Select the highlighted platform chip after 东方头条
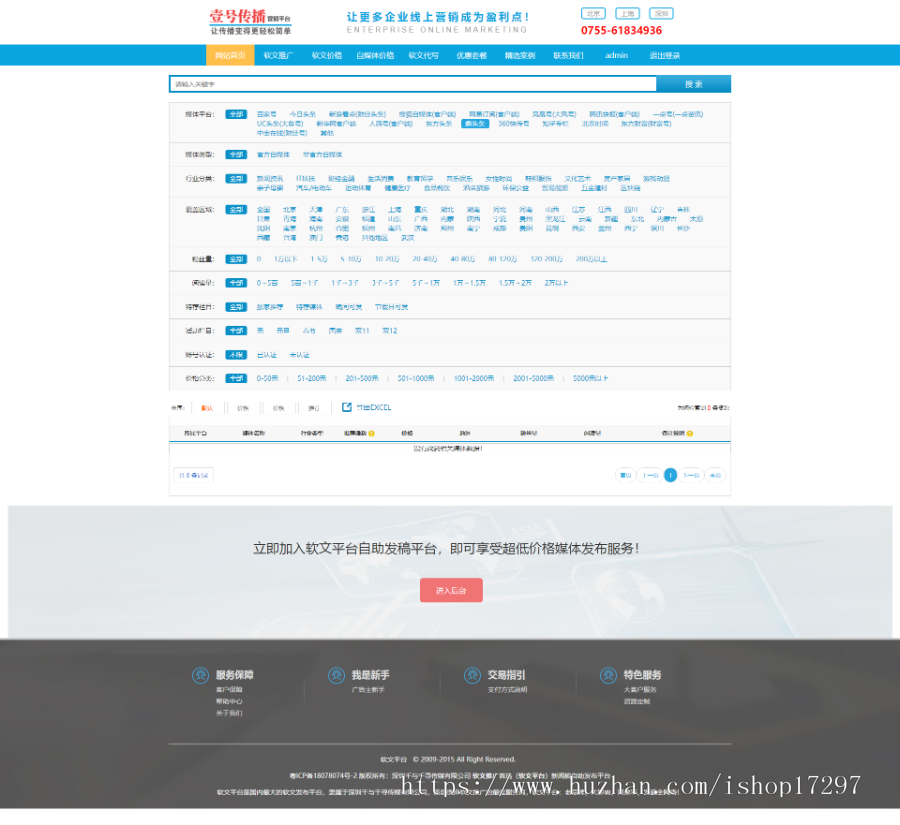Screen dimensions: 900x825 (x=475, y=123)
